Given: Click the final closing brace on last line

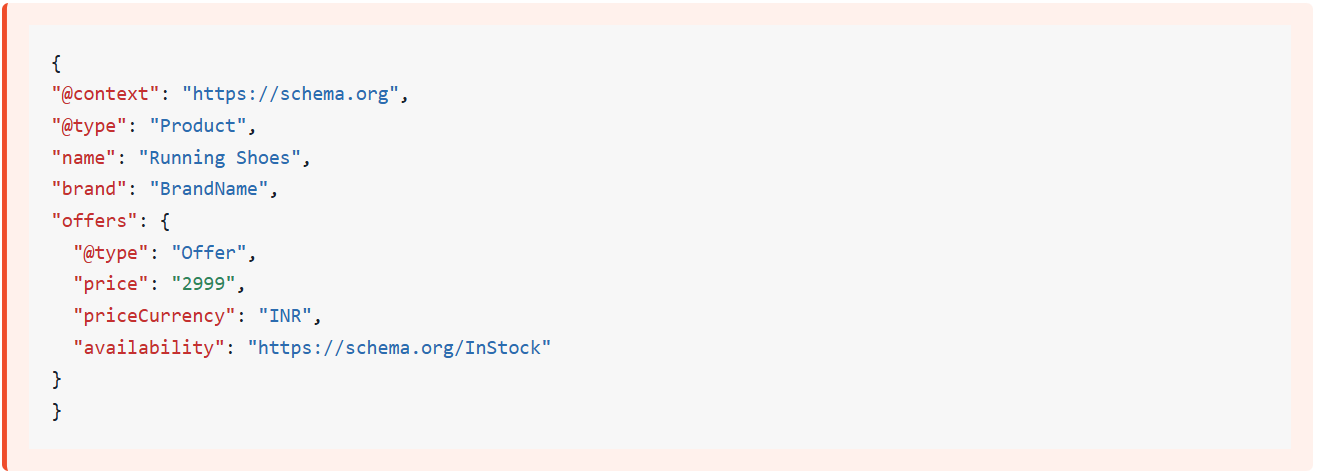Looking at the screenshot, I should point(57,411).
